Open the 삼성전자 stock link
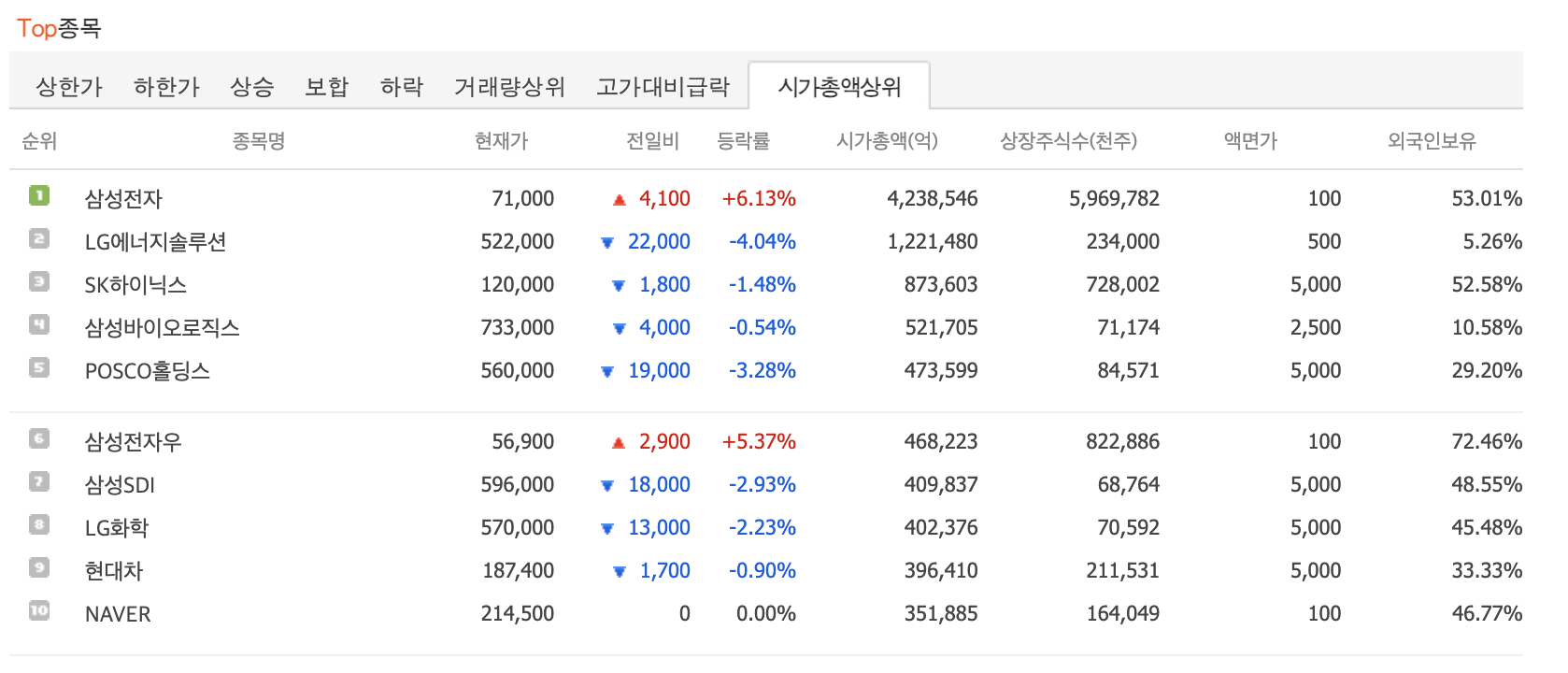 click(x=123, y=198)
